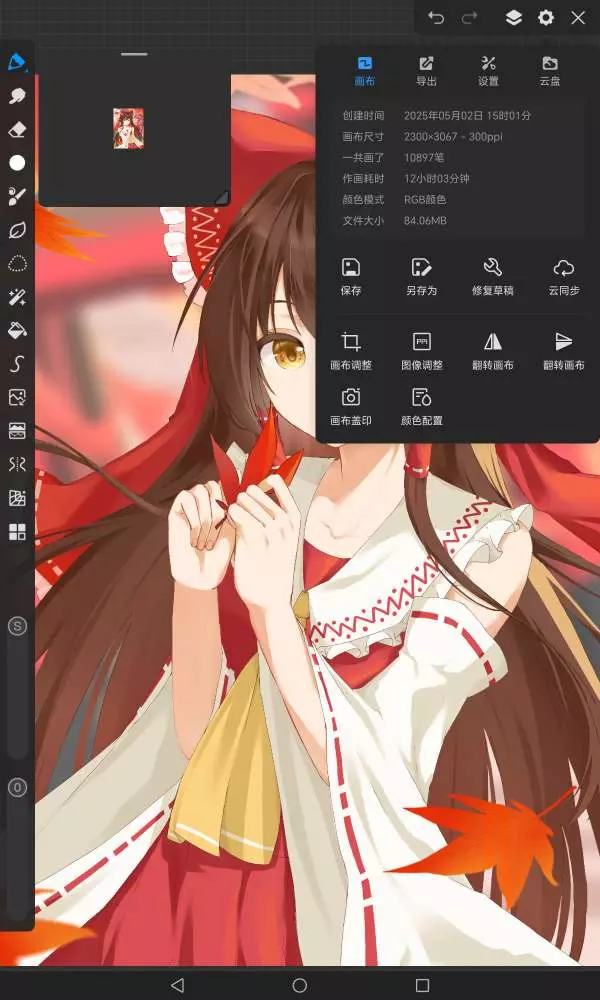Viewport: 600px width, 1000px height.
Task: Select the Eraser tool in left toolbar
Action: click(x=17, y=130)
